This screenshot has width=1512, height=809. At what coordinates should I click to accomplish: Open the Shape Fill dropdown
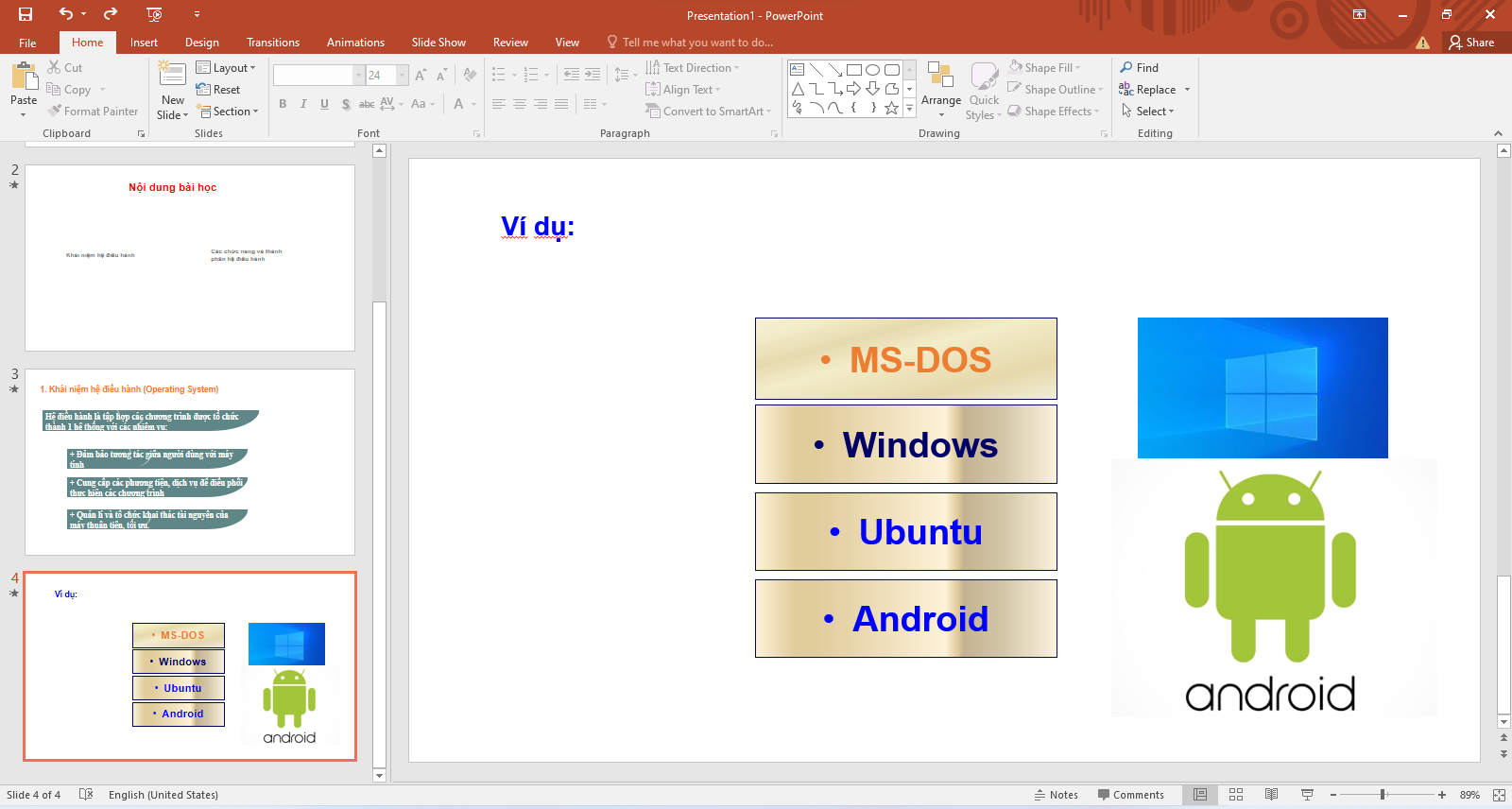click(1044, 68)
